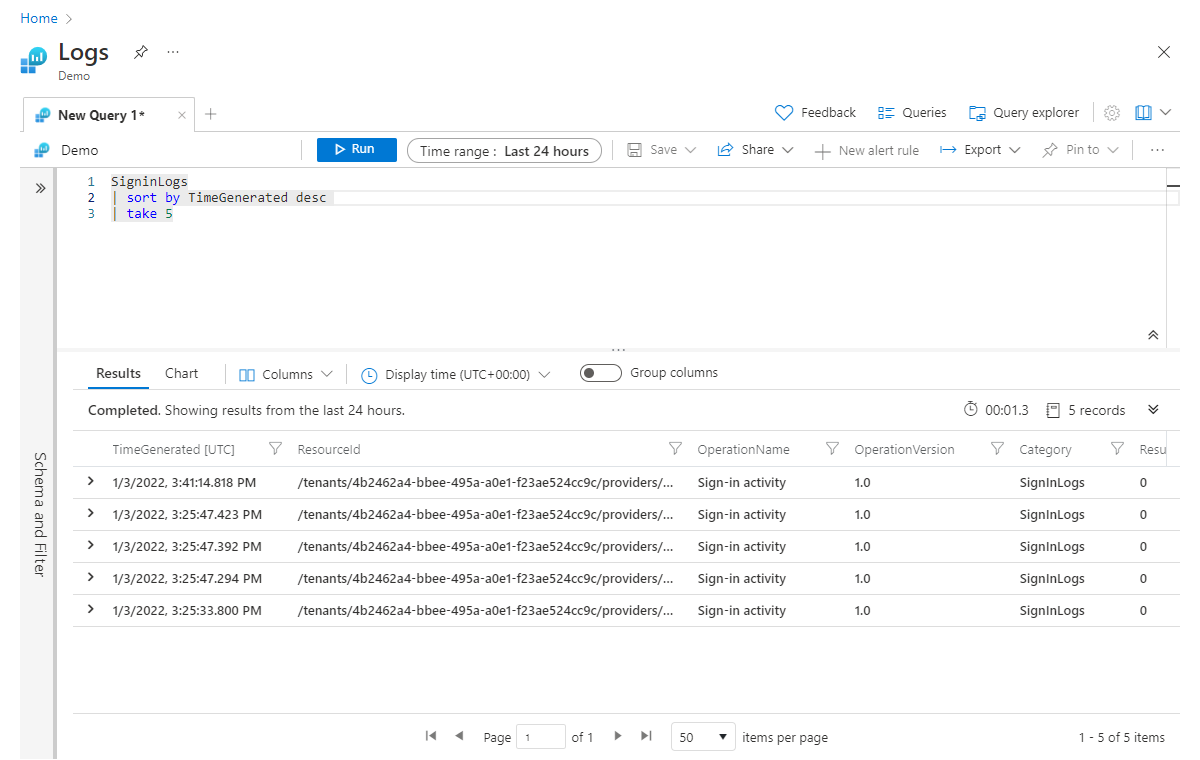Open the 50 items per page dropdown
Image resolution: width=1200 pixels, height=760 pixels.
(x=704, y=737)
